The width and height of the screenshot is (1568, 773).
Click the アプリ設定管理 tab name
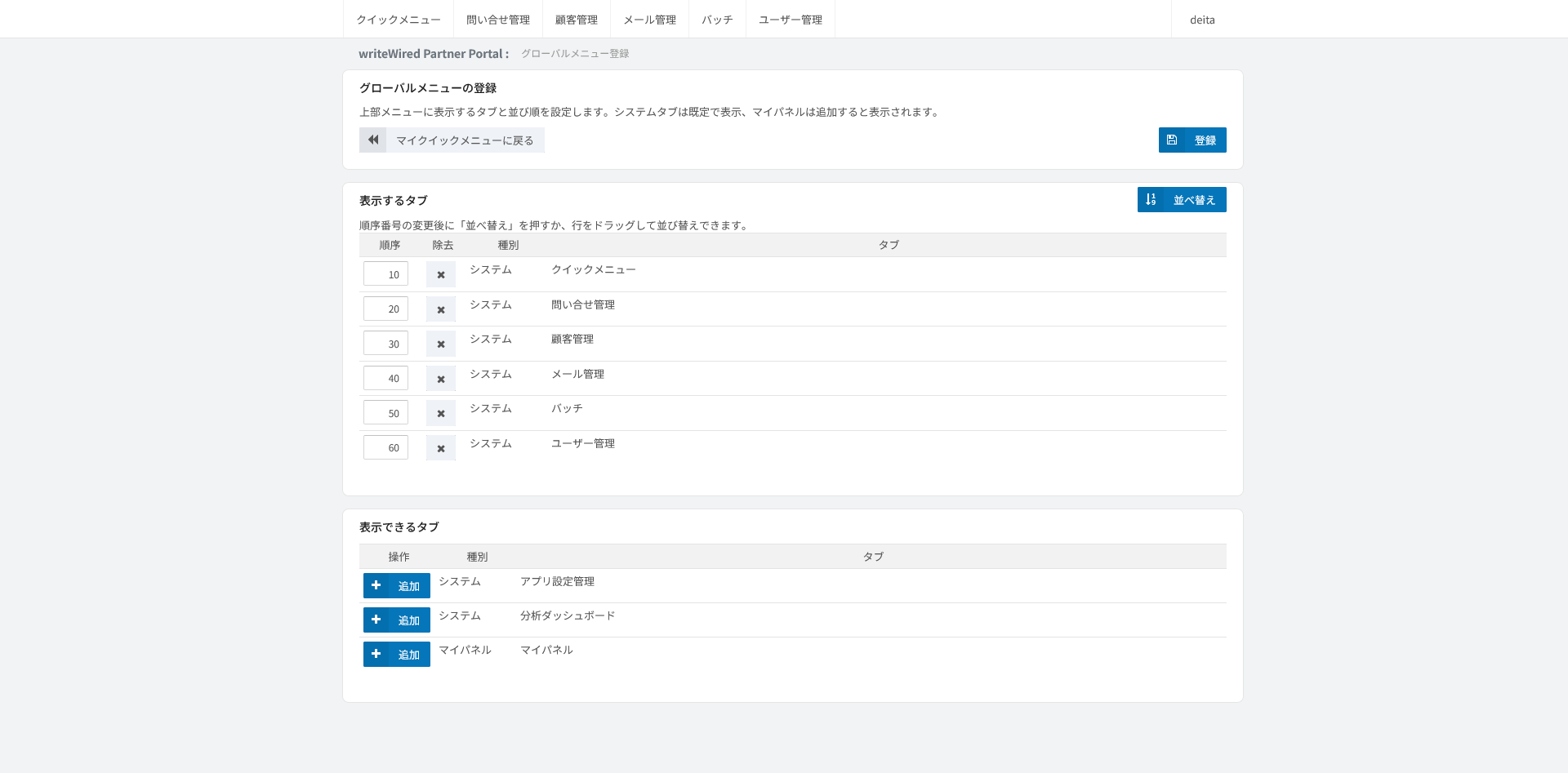click(x=557, y=581)
